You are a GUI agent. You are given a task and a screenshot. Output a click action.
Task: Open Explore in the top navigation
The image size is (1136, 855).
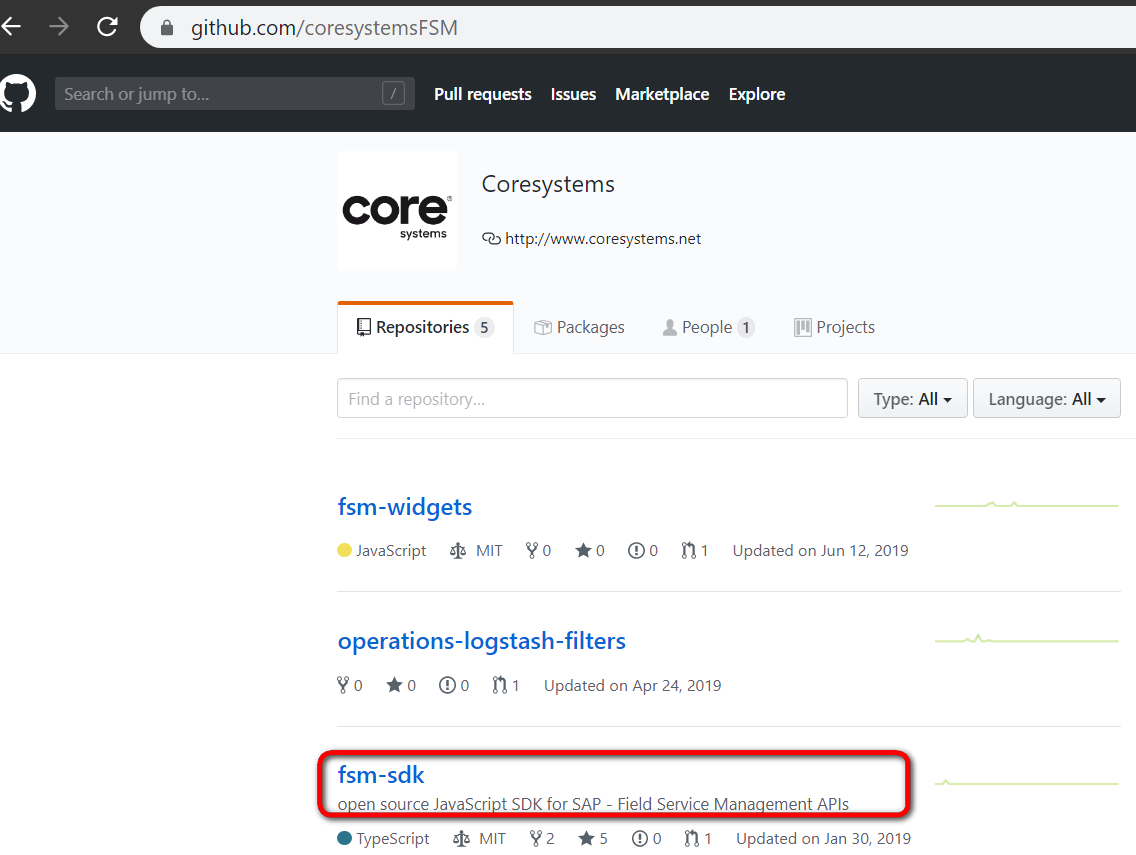[x=757, y=94]
